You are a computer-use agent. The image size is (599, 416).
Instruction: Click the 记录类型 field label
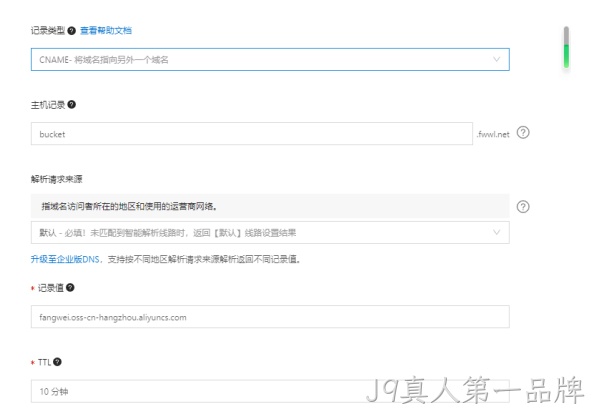pos(48,31)
